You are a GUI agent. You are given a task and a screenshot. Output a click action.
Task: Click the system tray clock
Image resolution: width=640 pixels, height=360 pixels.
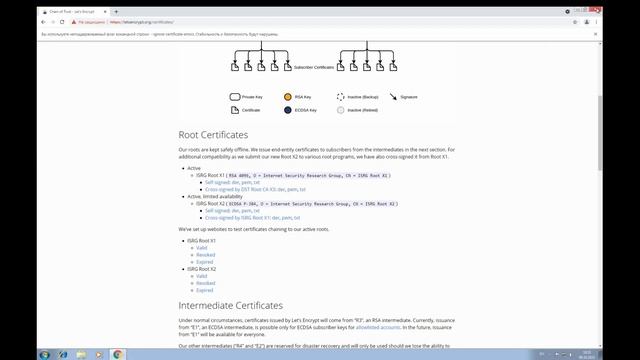pos(587,354)
